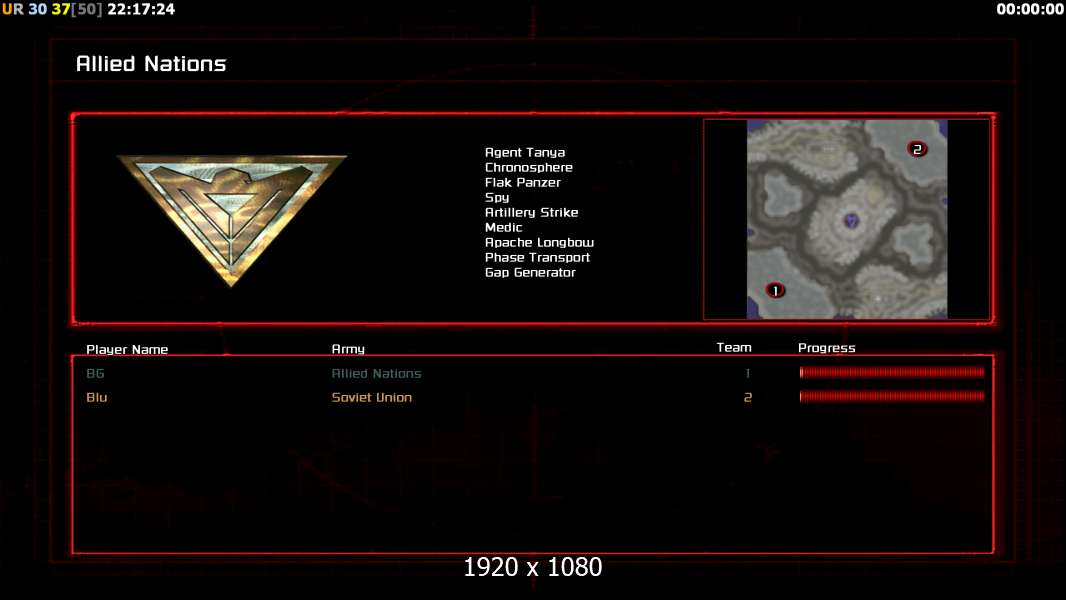Select Apache Longbow in the unit list

[540, 243]
